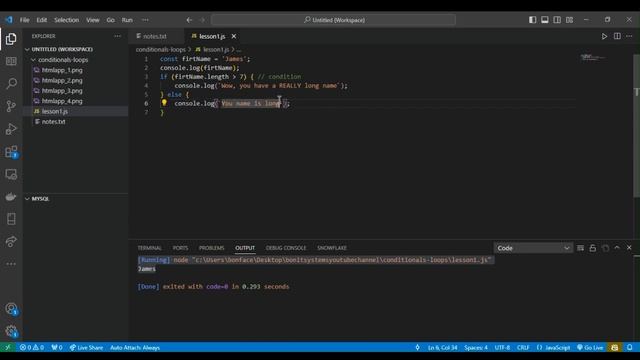Show errors and warnings count

(32, 347)
